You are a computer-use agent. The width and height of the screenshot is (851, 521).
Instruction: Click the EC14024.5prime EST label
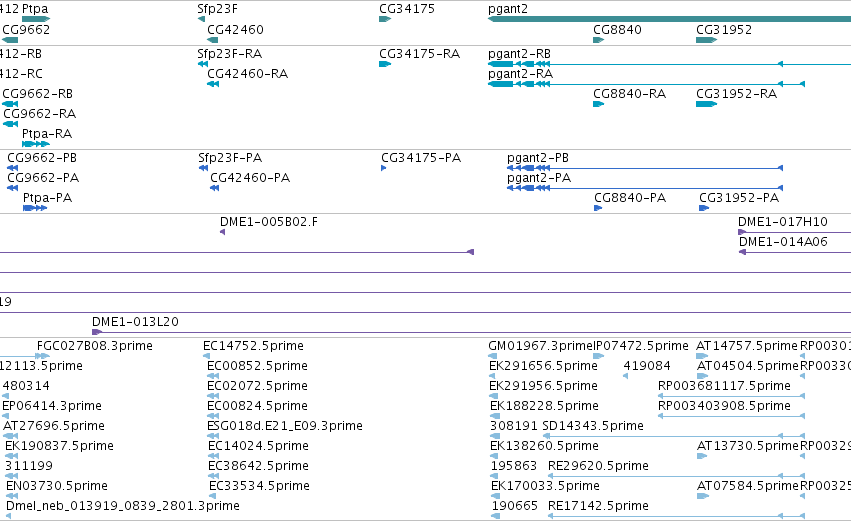point(258,446)
